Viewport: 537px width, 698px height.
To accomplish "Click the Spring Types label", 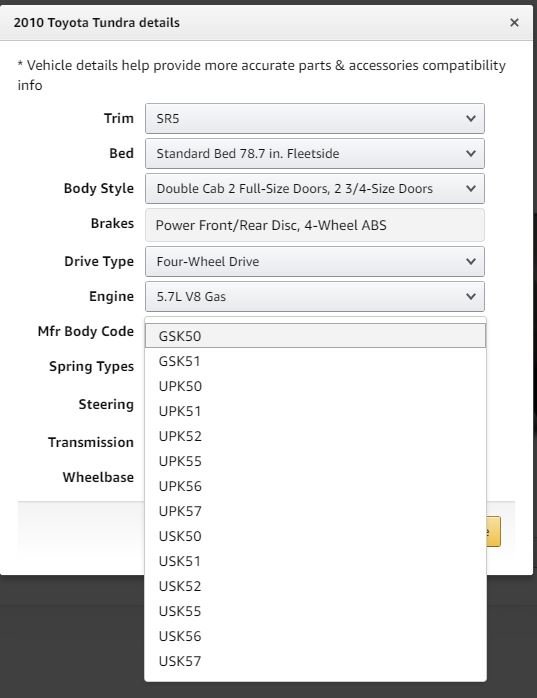I will coord(91,367).
